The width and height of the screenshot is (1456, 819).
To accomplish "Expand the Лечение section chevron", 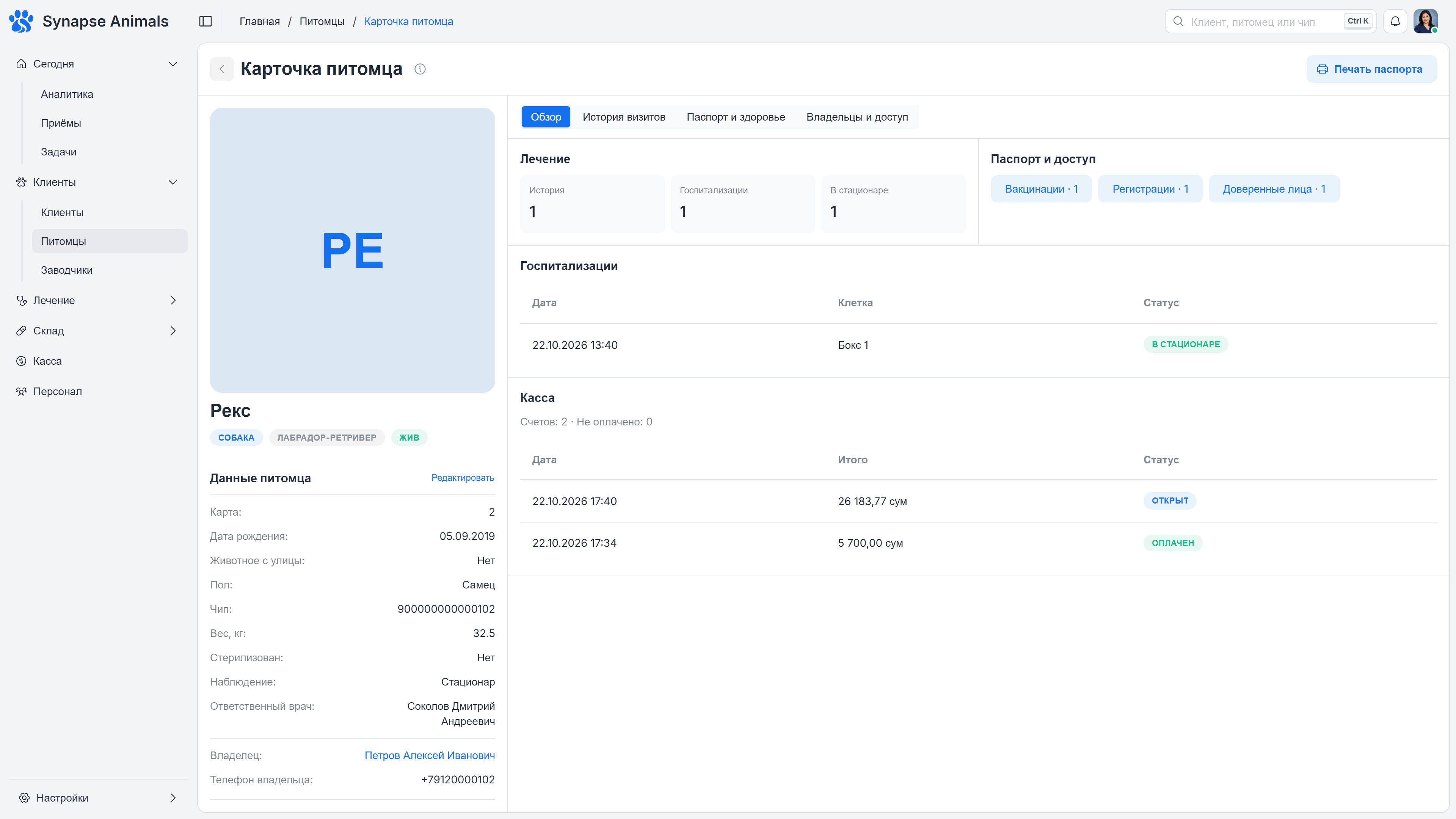I will pyautogui.click(x=173, y=300).
